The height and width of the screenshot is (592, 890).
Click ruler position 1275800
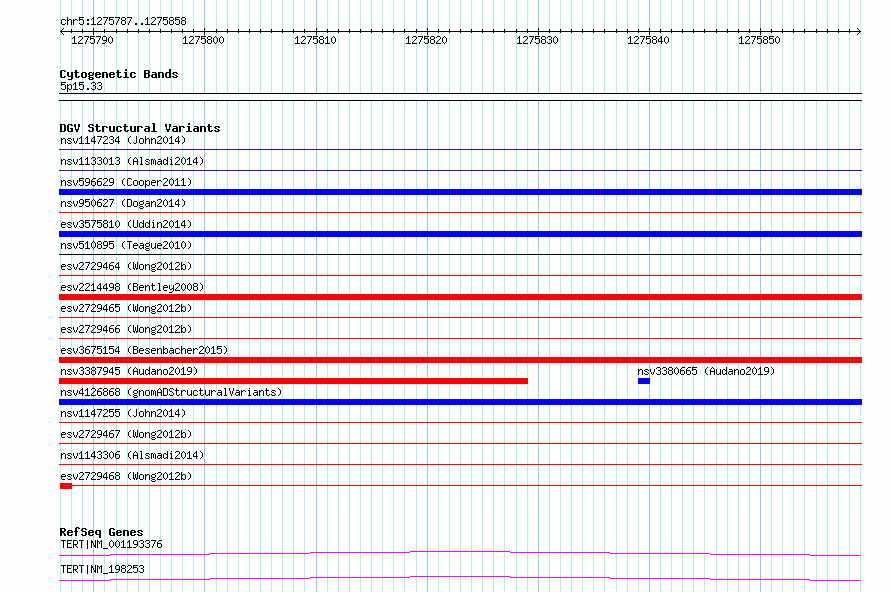tap(203, 40)
